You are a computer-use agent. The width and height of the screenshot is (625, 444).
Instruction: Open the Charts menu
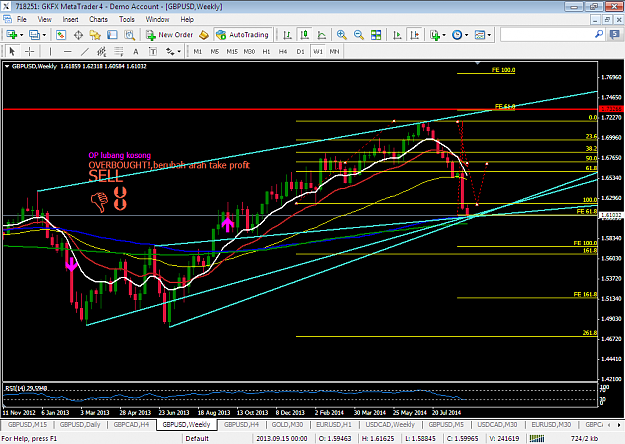click(98, 19)
